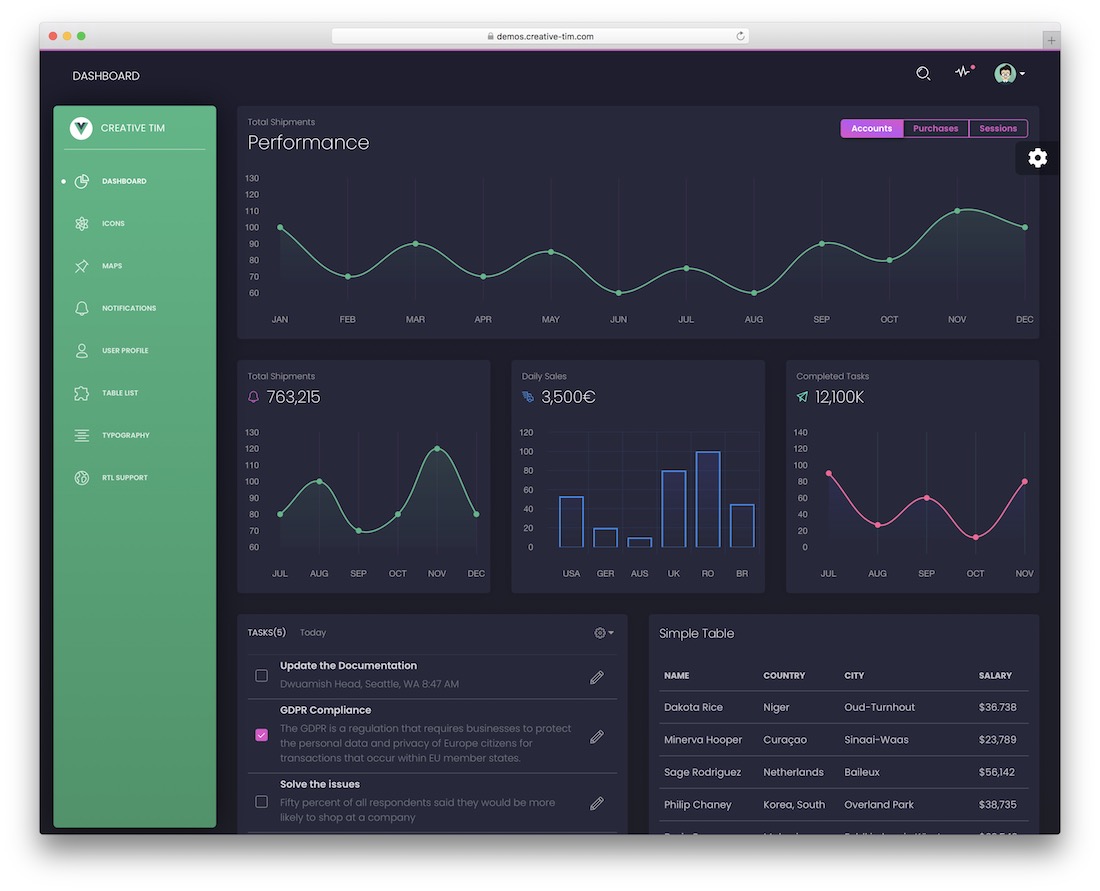The image size is (1100, 891).
Task: Select the Philip Chaney table cell
Action: [x=697, y=805]
